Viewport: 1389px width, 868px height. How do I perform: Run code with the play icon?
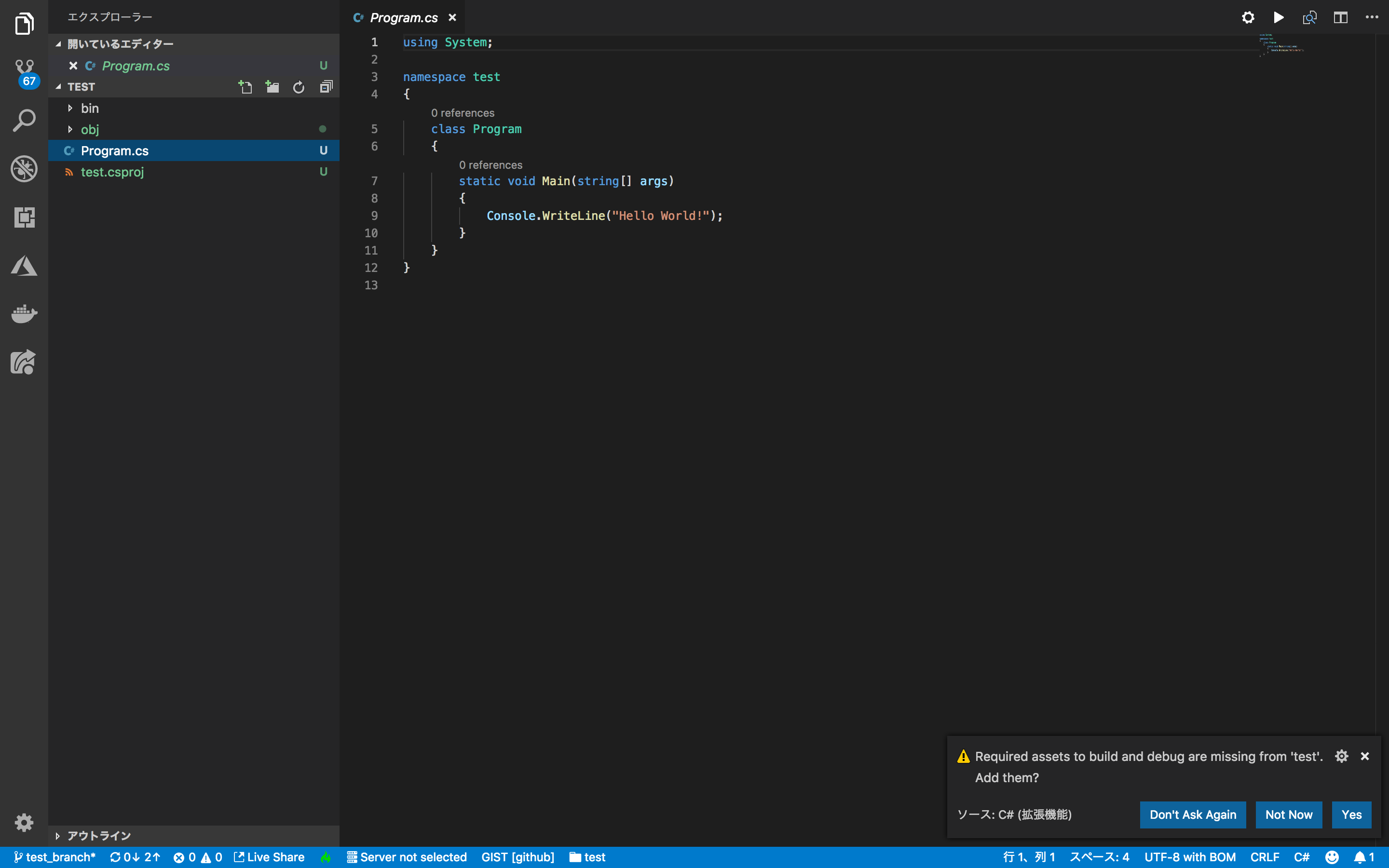tap(1279, 18)
